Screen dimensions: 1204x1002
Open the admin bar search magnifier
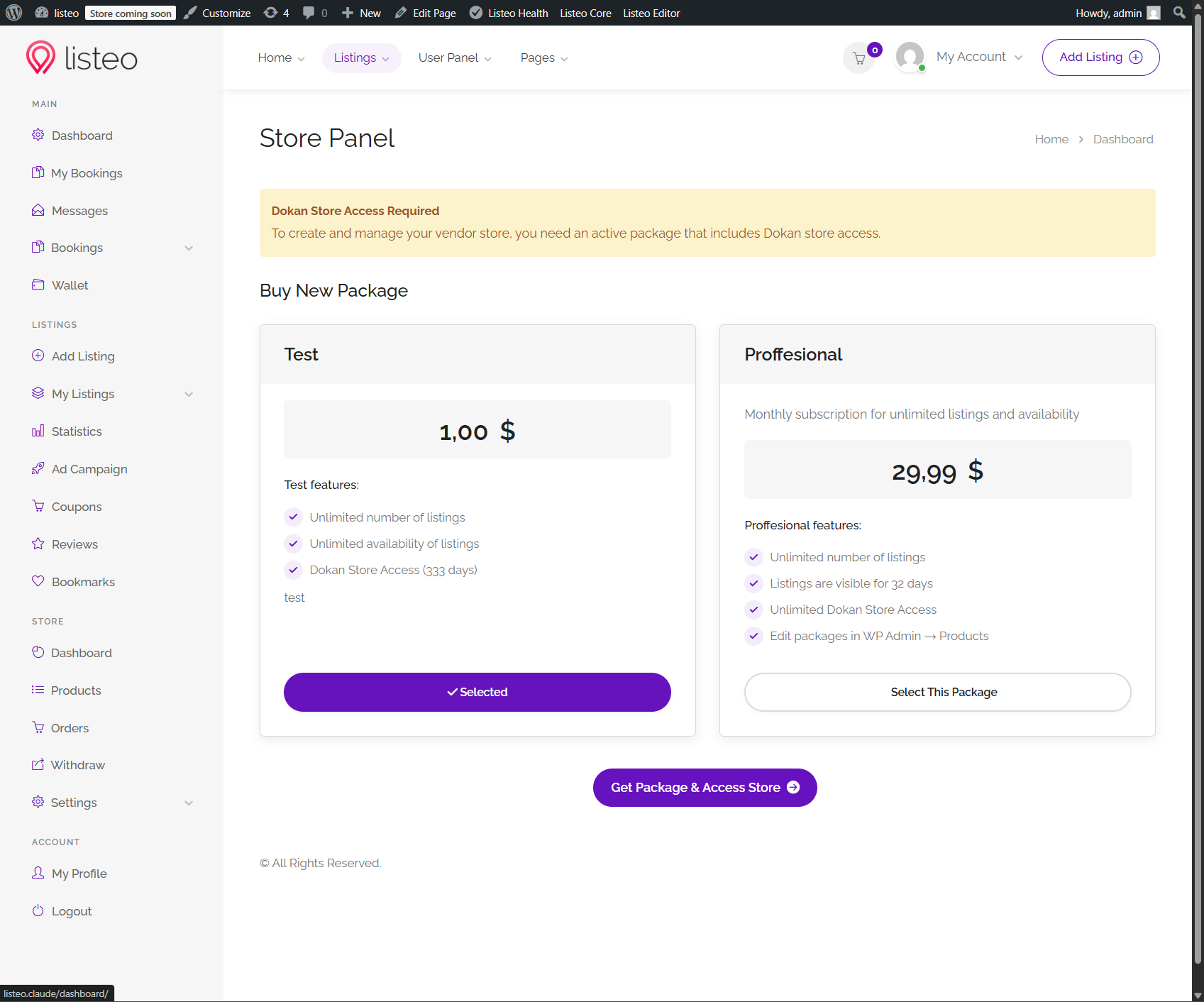[1179, 13]
